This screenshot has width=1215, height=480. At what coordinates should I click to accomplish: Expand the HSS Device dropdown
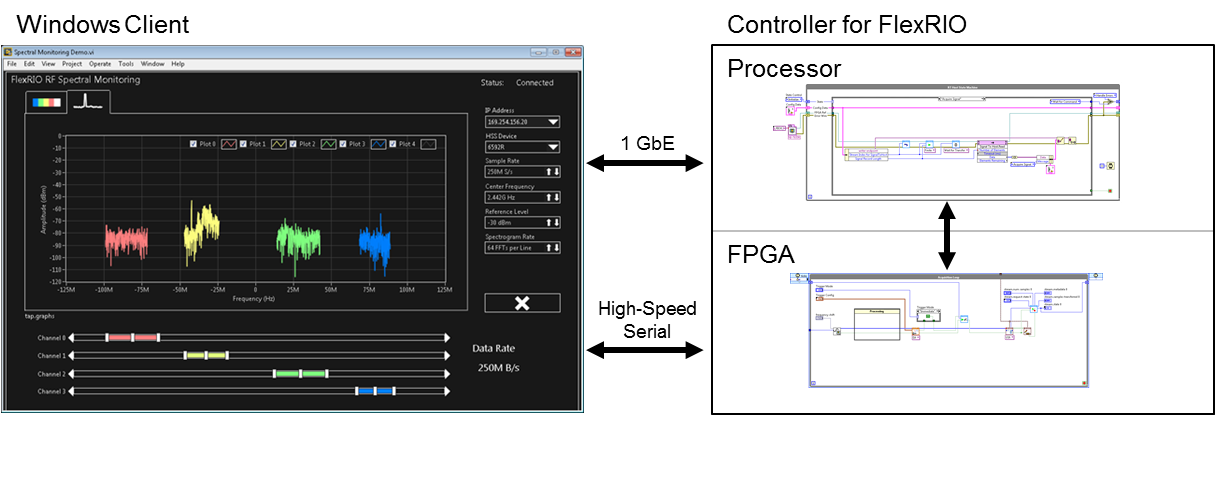tap(552, 147)
